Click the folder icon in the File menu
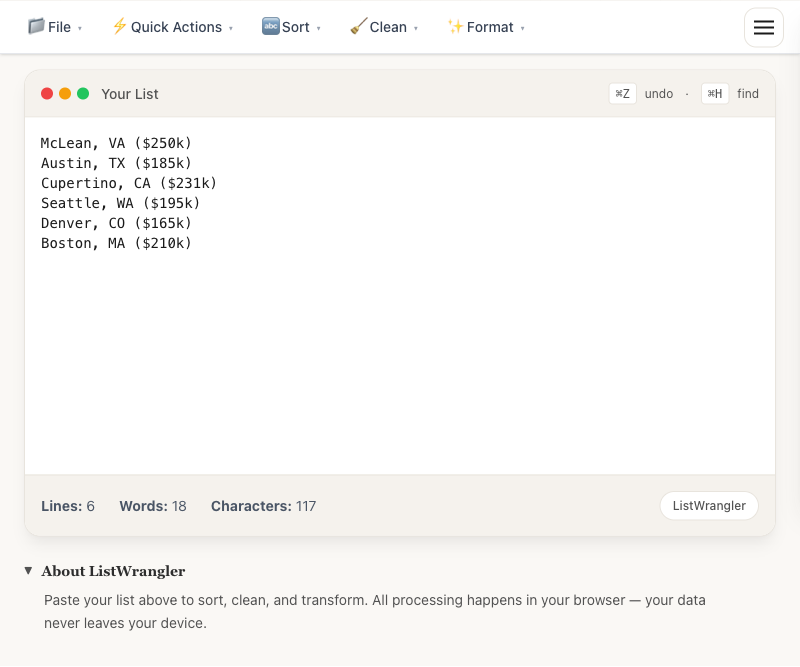 [x=36, y=27]
